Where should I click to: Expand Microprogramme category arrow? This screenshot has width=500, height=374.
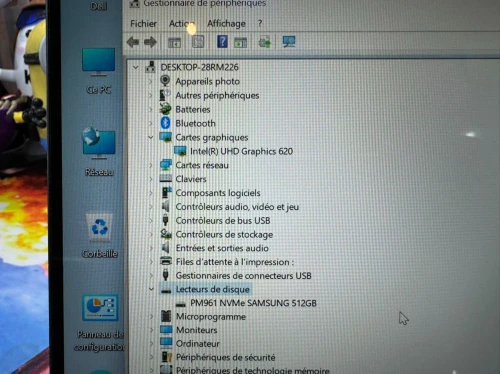point(151,316)
